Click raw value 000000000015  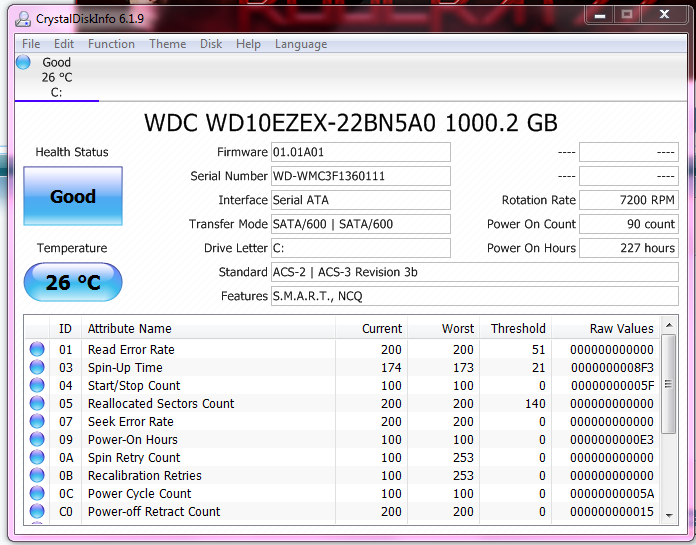[612, 511]
